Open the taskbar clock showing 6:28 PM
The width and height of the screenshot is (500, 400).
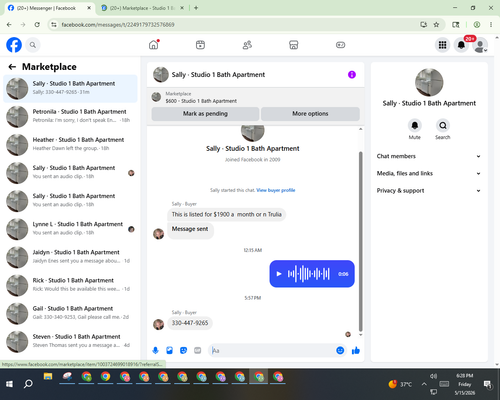[x=464, y=384]
